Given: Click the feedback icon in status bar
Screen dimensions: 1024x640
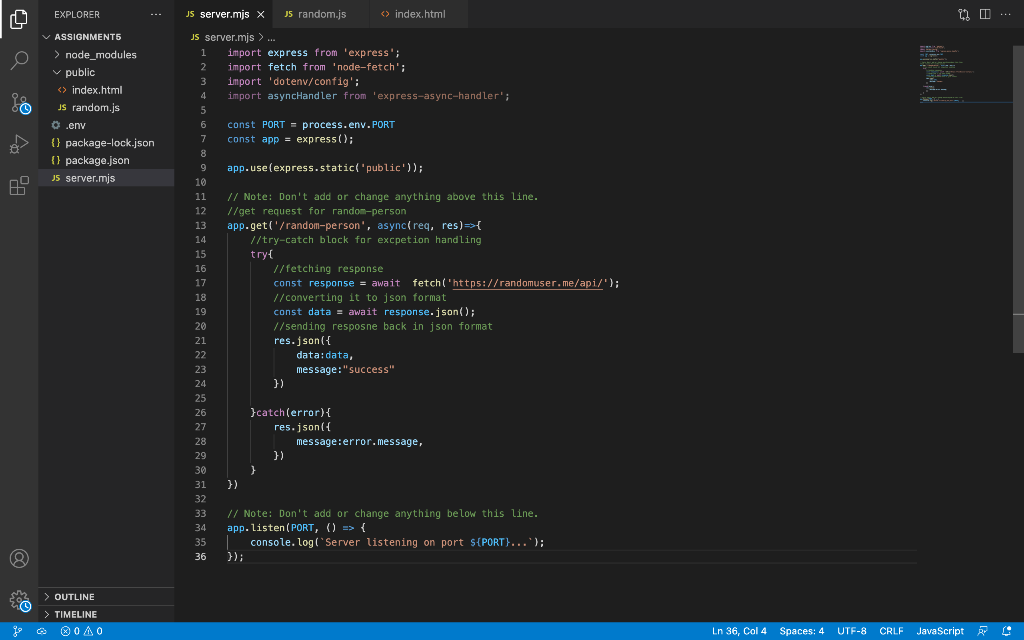Looking at the screenshot, I should click(982, 631).
